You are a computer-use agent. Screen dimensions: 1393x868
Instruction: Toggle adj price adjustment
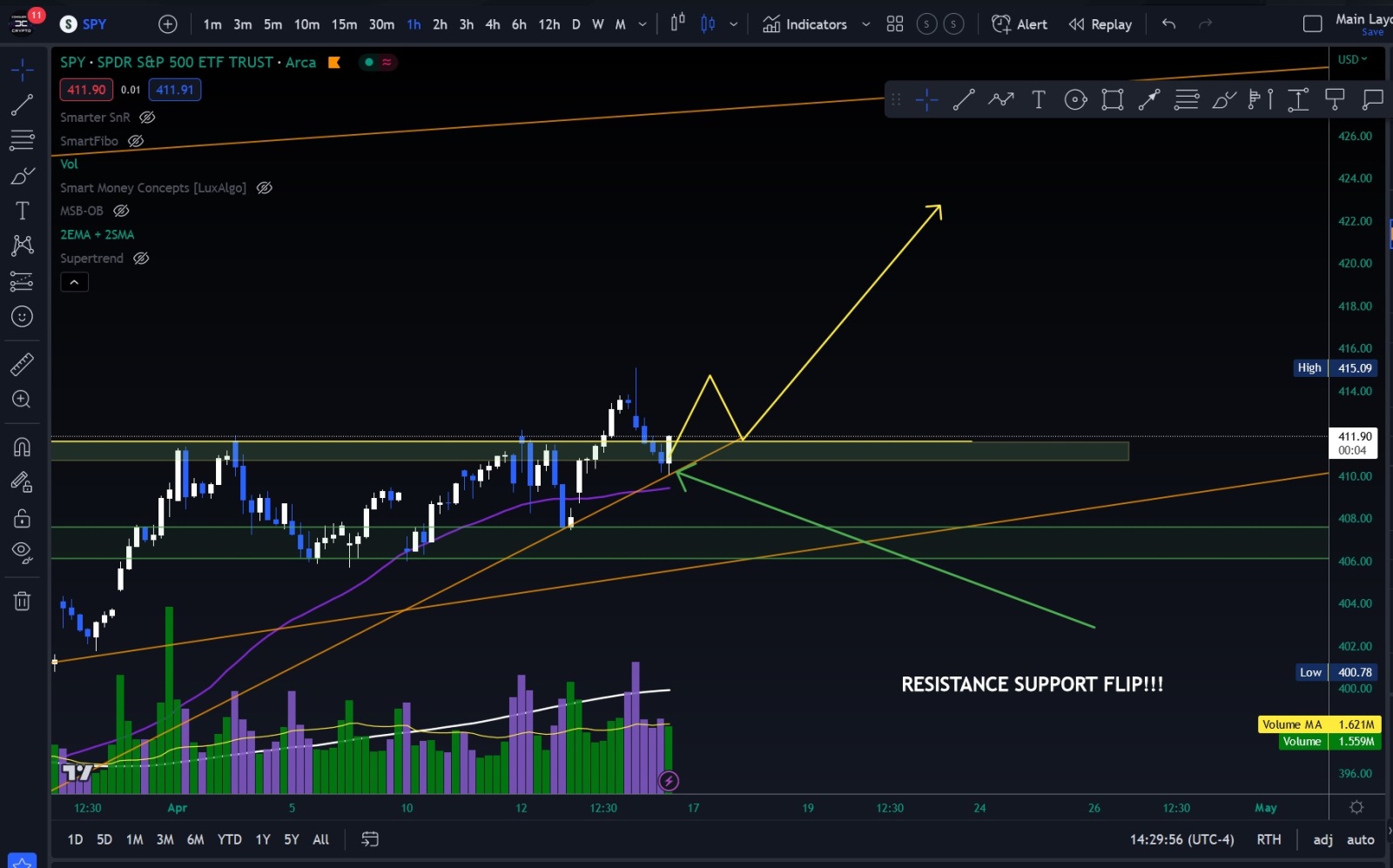[1322, 839]
